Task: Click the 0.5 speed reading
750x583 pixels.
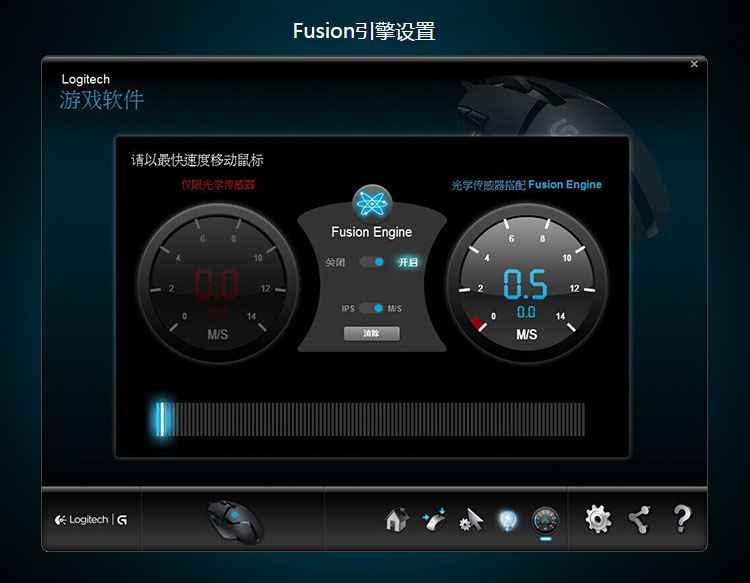Action: click(525, 284)
